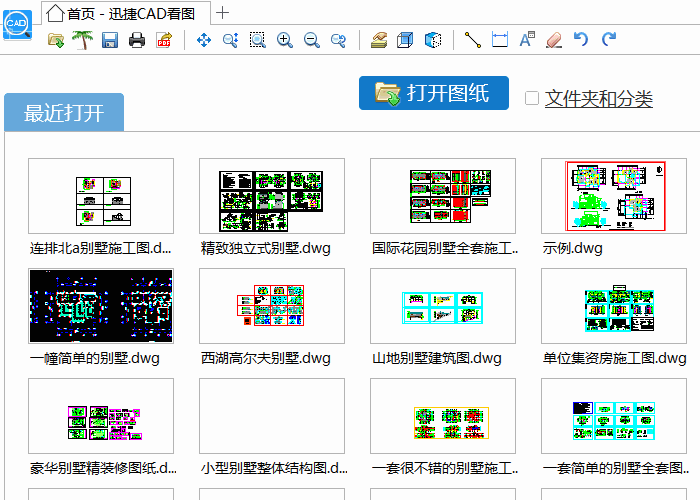Open thumbnail 豪华别墅精装修图纸
700x500 pixels.
101,416
